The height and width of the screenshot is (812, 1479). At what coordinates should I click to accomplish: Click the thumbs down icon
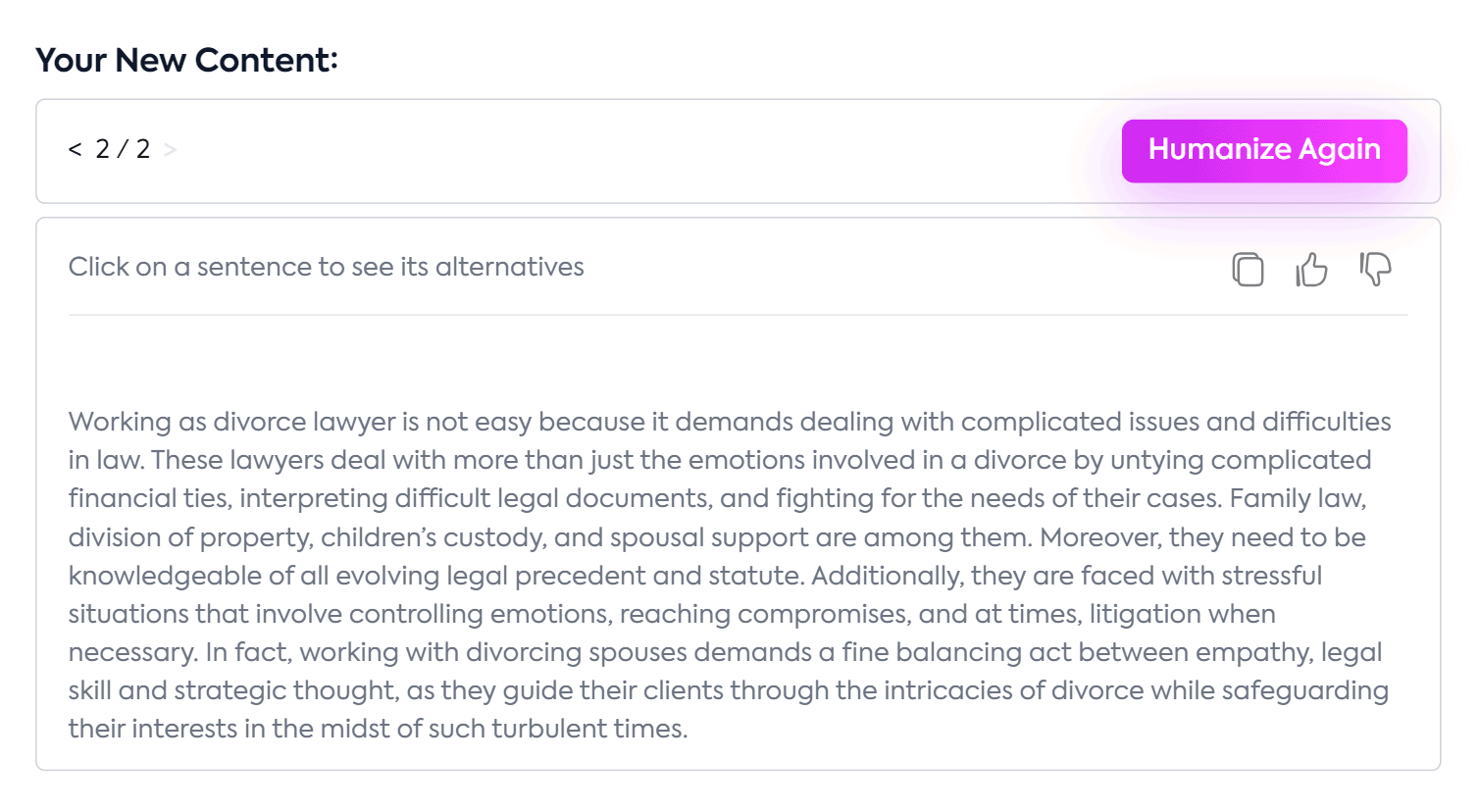(1375, 269)
